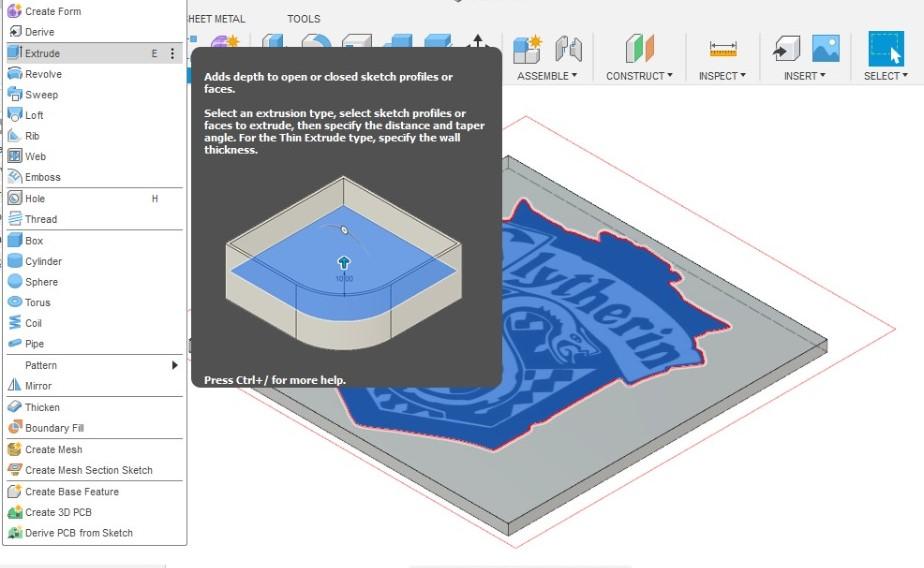Screen dimensions: 924x568
Task: Select the Emboss command
Action: (94, 177)
